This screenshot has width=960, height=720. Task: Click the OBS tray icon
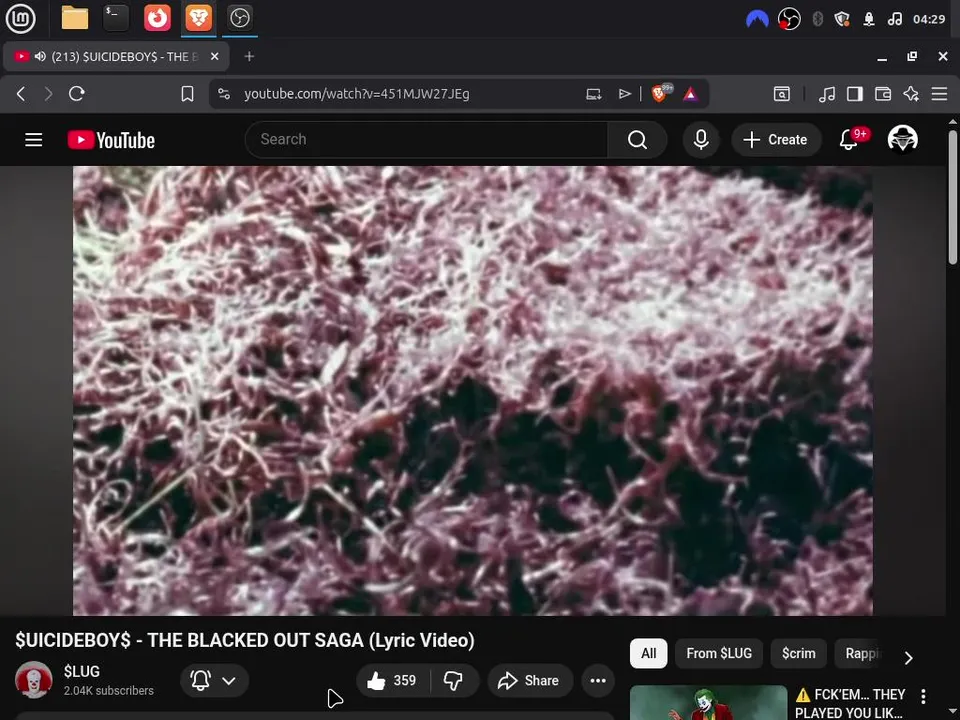click(x=789, y=19)
